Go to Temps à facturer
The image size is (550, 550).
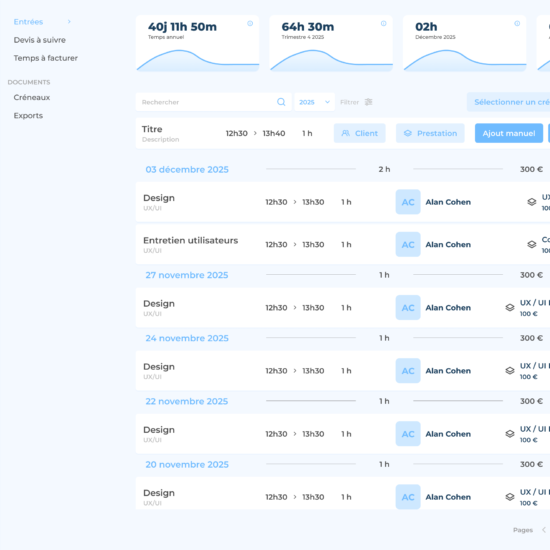(46, 58)
